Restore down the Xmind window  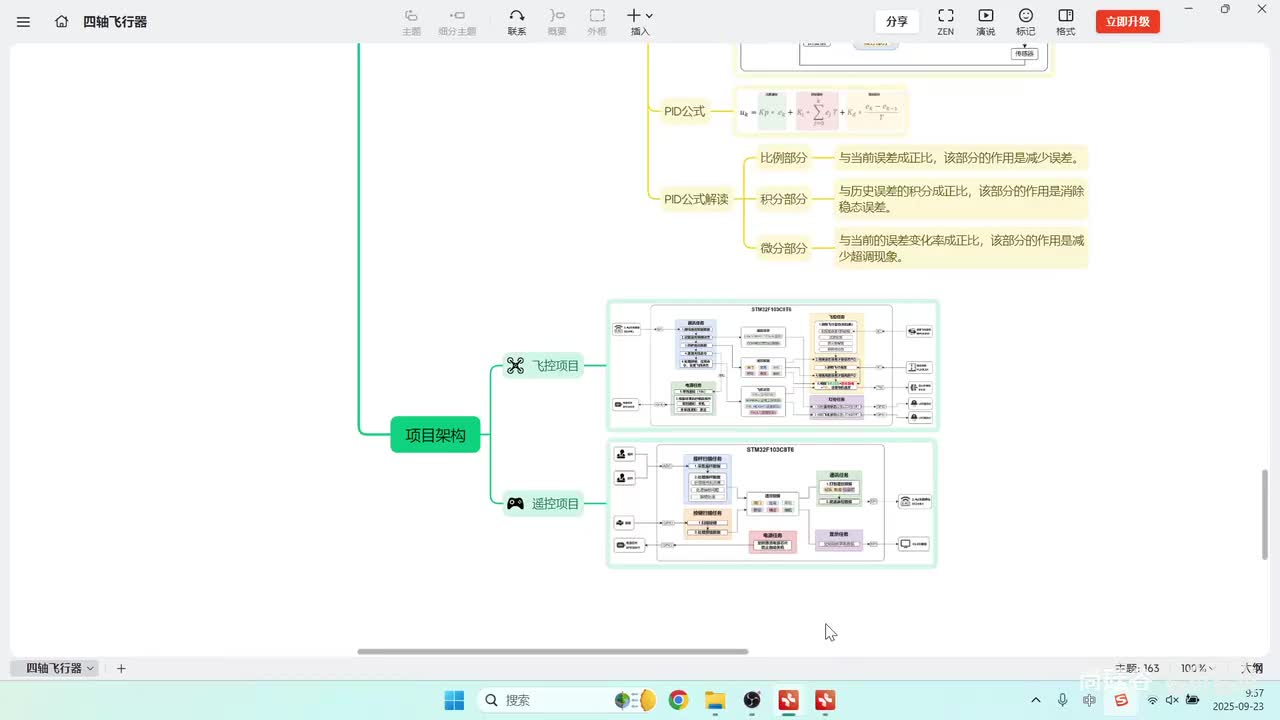pyautogui.click(x=1225, y=9)
